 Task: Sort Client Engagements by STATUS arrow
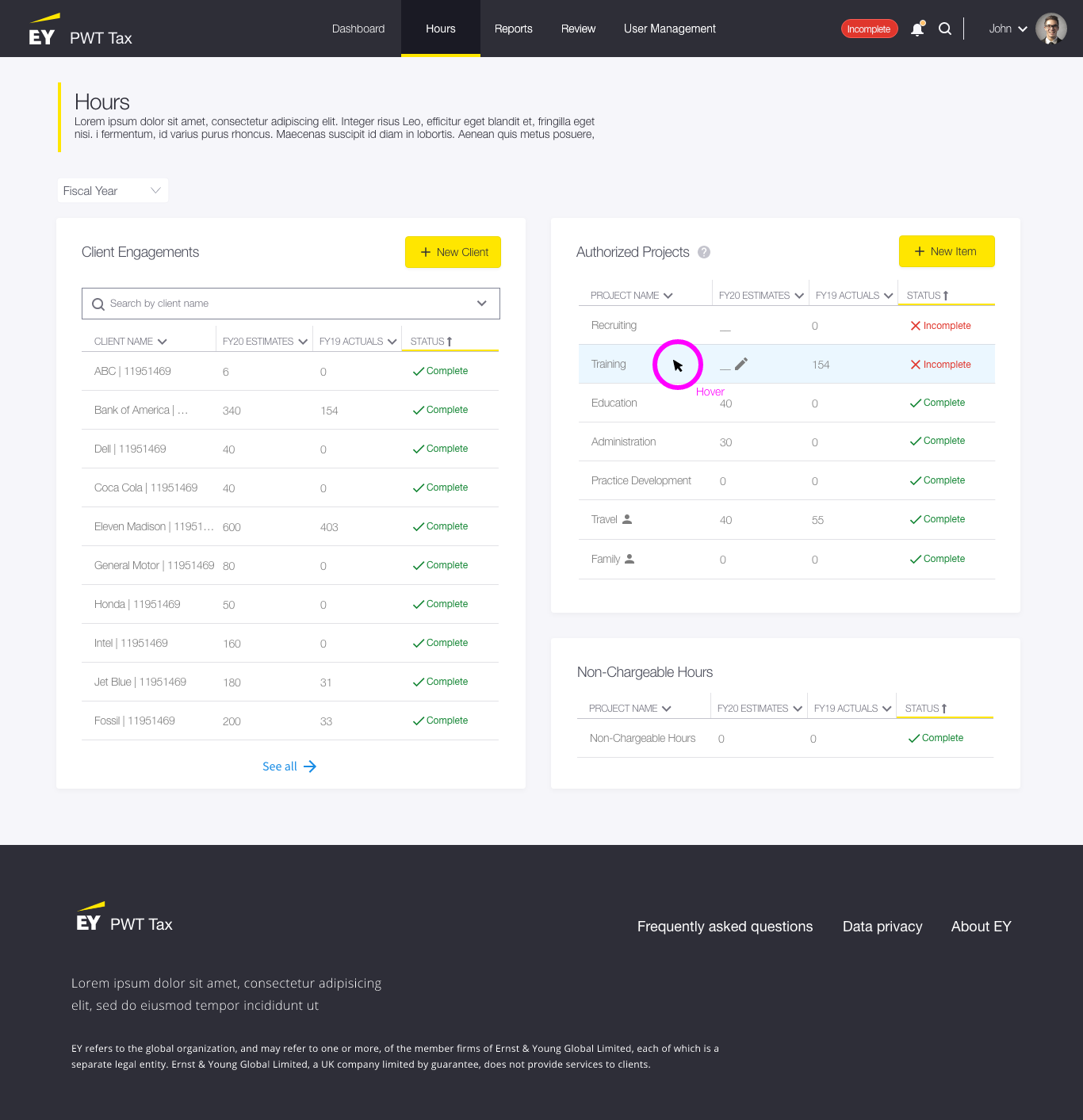(450, 342)
